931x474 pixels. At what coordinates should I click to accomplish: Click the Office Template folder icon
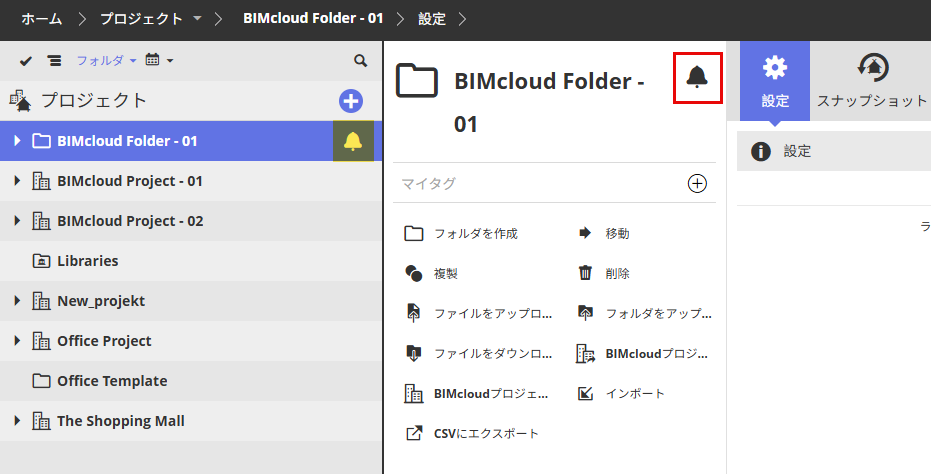click(x=41, y=381)
